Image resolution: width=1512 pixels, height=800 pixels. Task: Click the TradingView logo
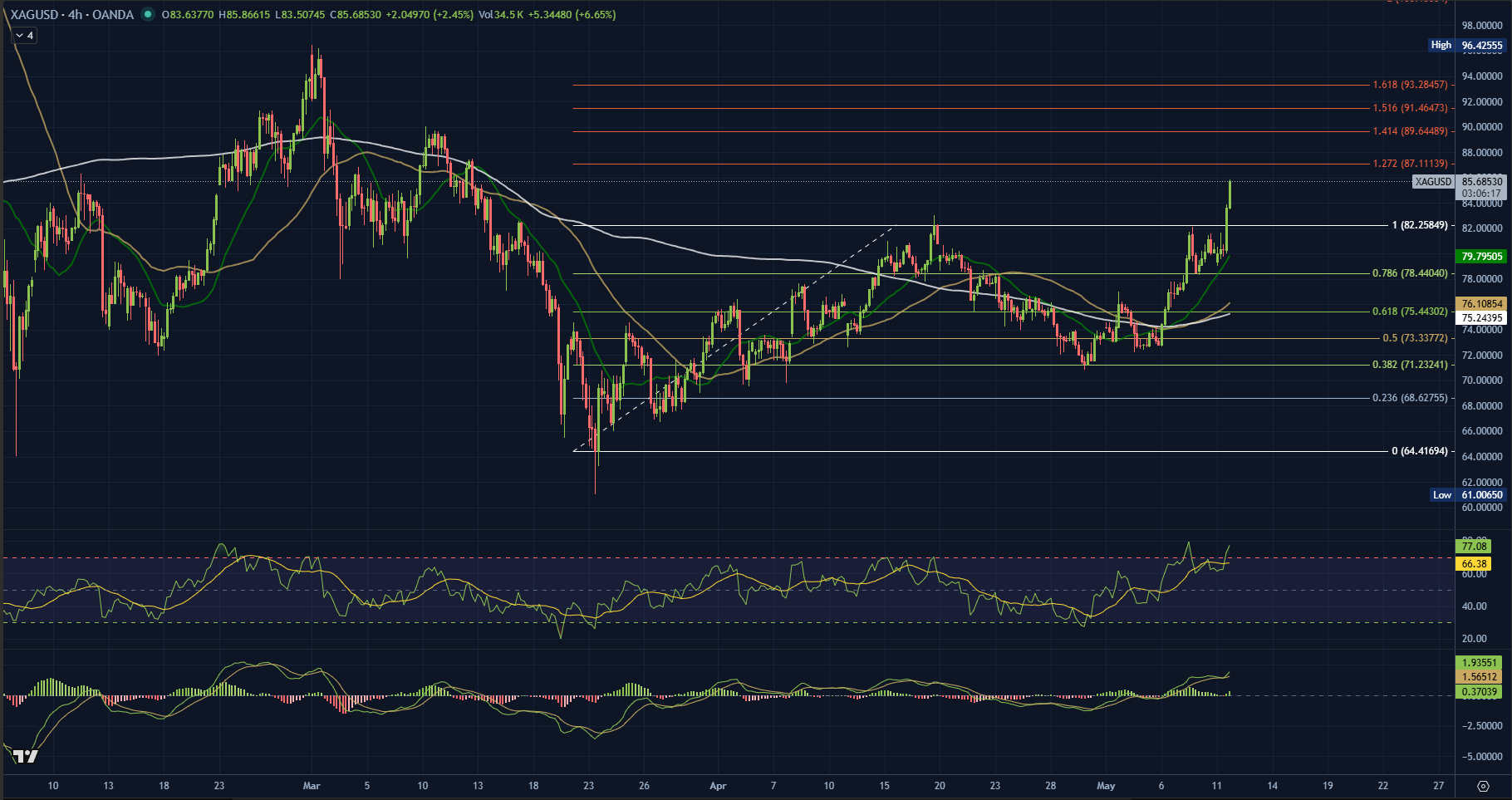coord(26,756)
